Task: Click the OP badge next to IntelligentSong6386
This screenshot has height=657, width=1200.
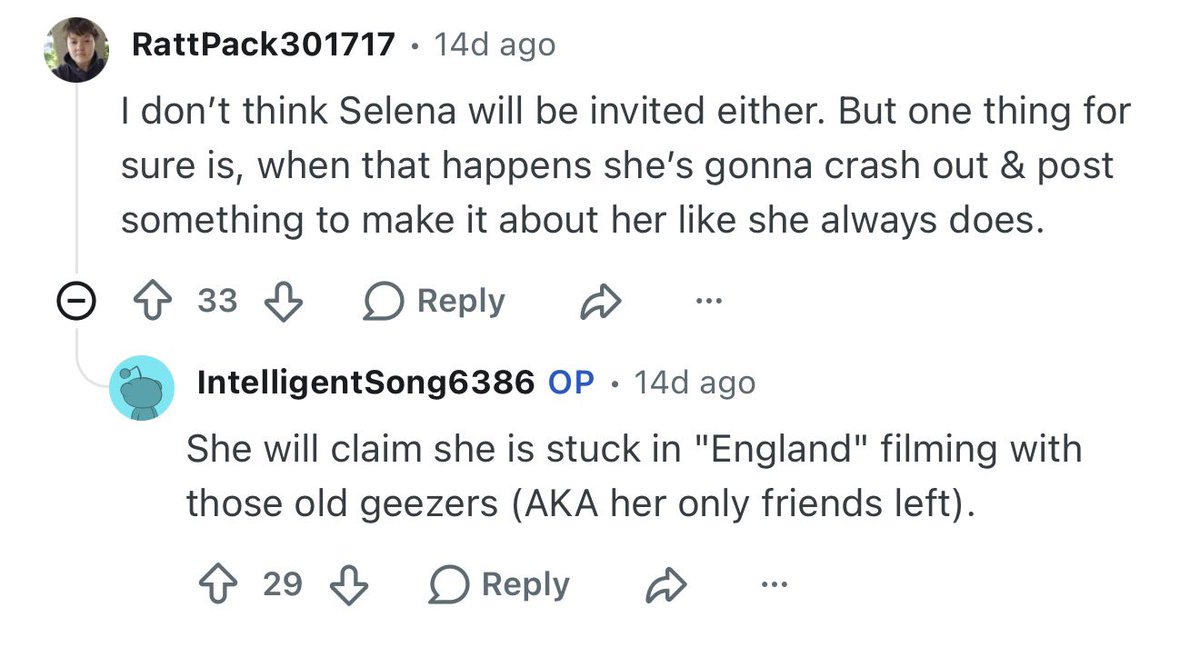Action: pos(572,383)
